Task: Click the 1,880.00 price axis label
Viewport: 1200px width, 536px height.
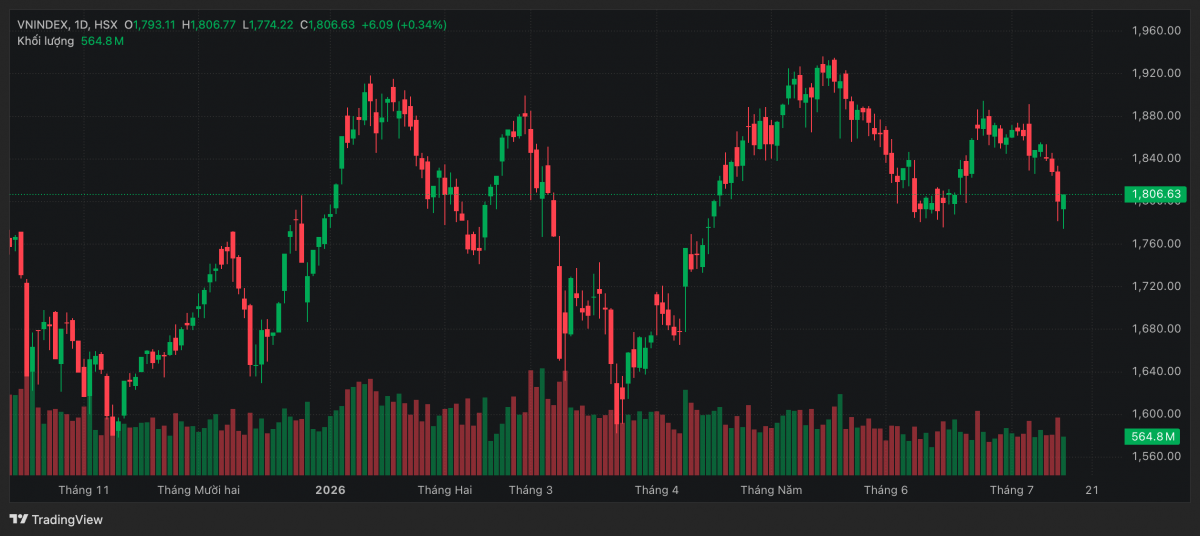Action: [1155, 116]
